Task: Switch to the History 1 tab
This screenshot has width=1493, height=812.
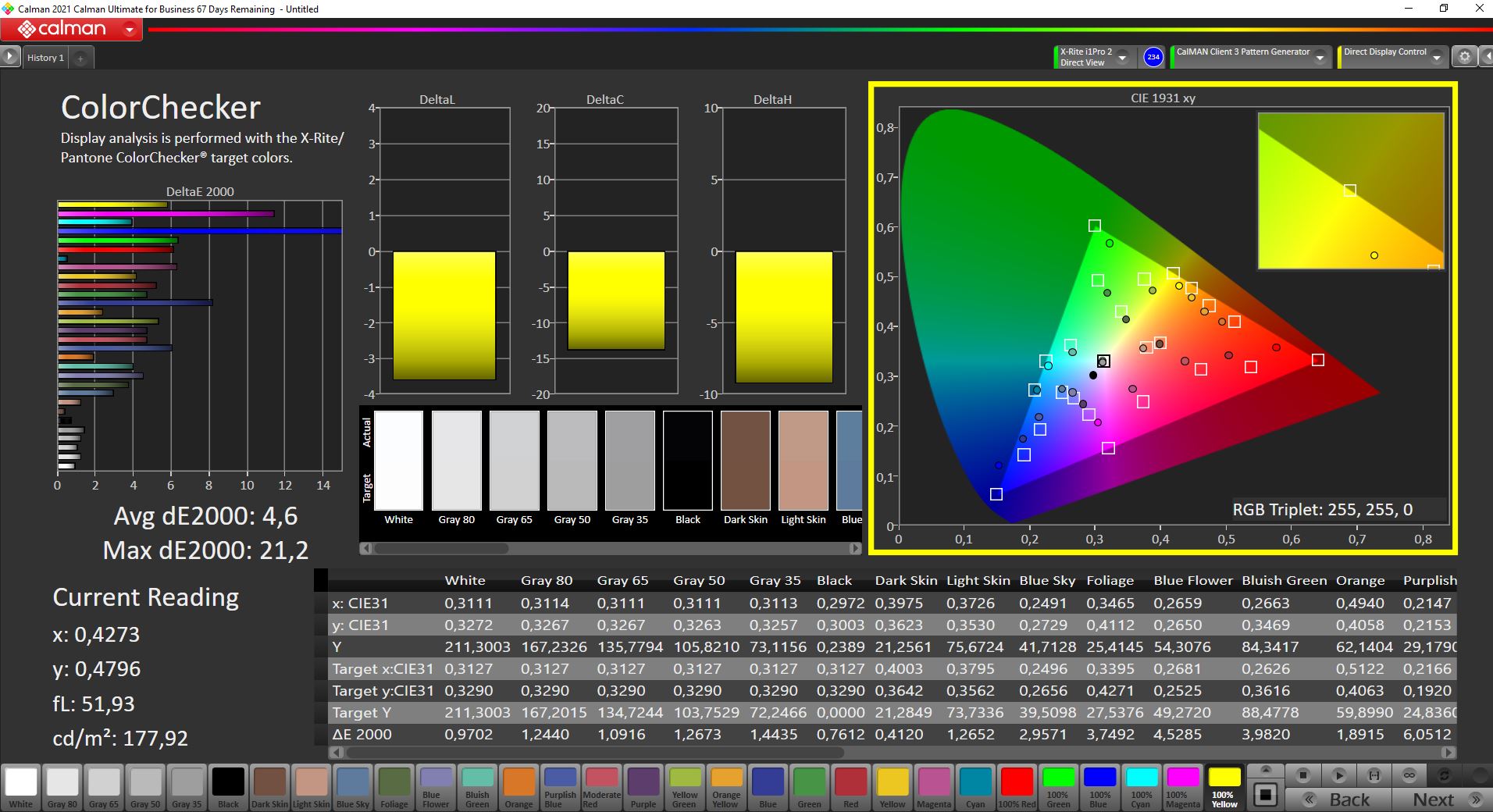Action: (x=45, y=58)
